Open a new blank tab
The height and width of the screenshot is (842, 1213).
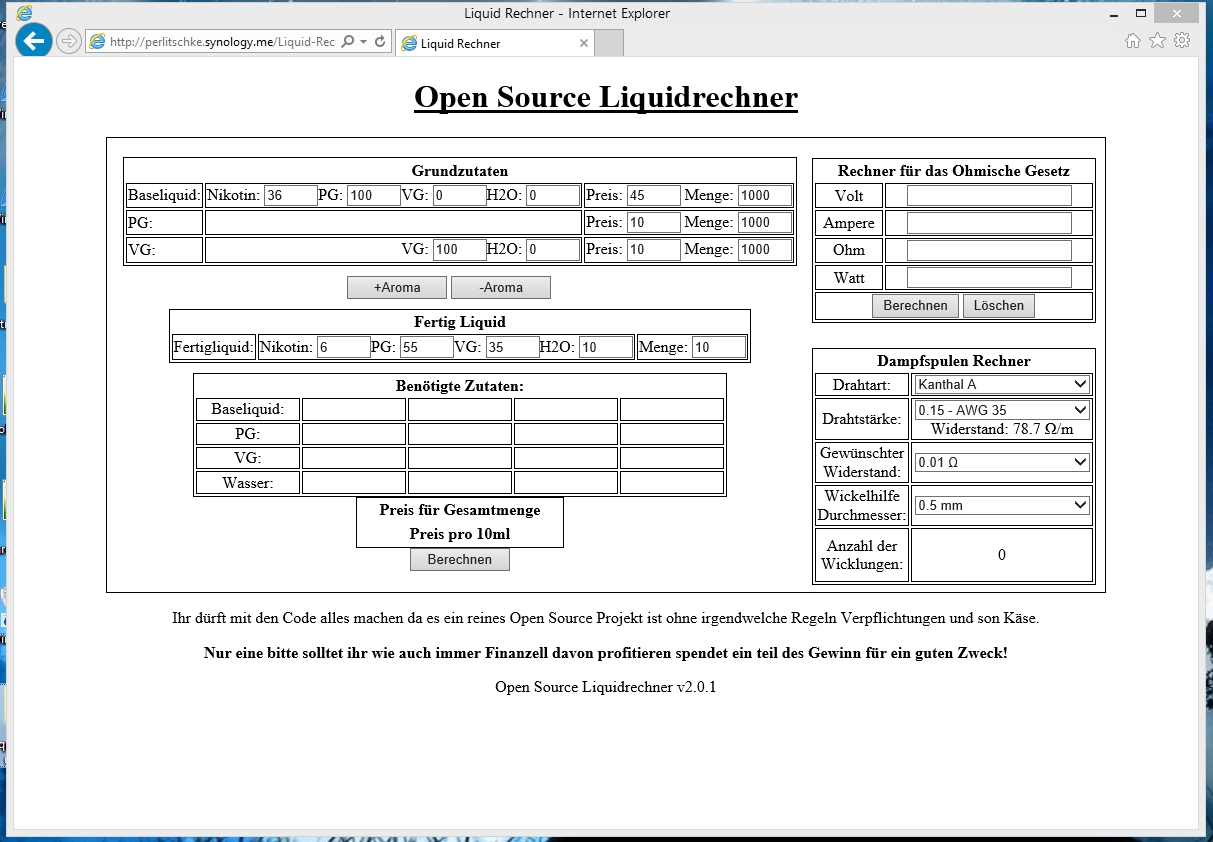tap(610, 43)
